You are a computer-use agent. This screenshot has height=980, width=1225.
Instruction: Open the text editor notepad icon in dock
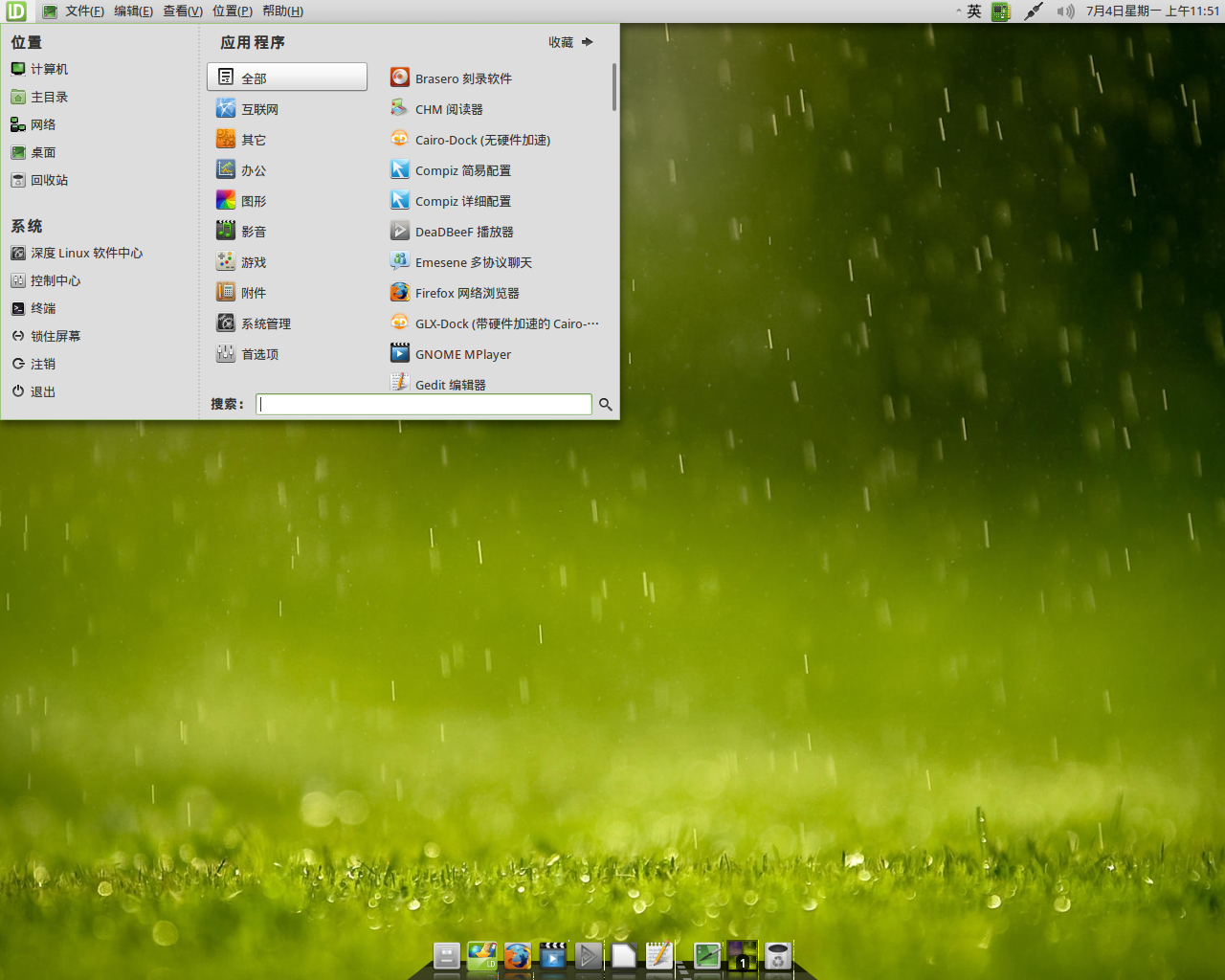[x=659, y=956]
